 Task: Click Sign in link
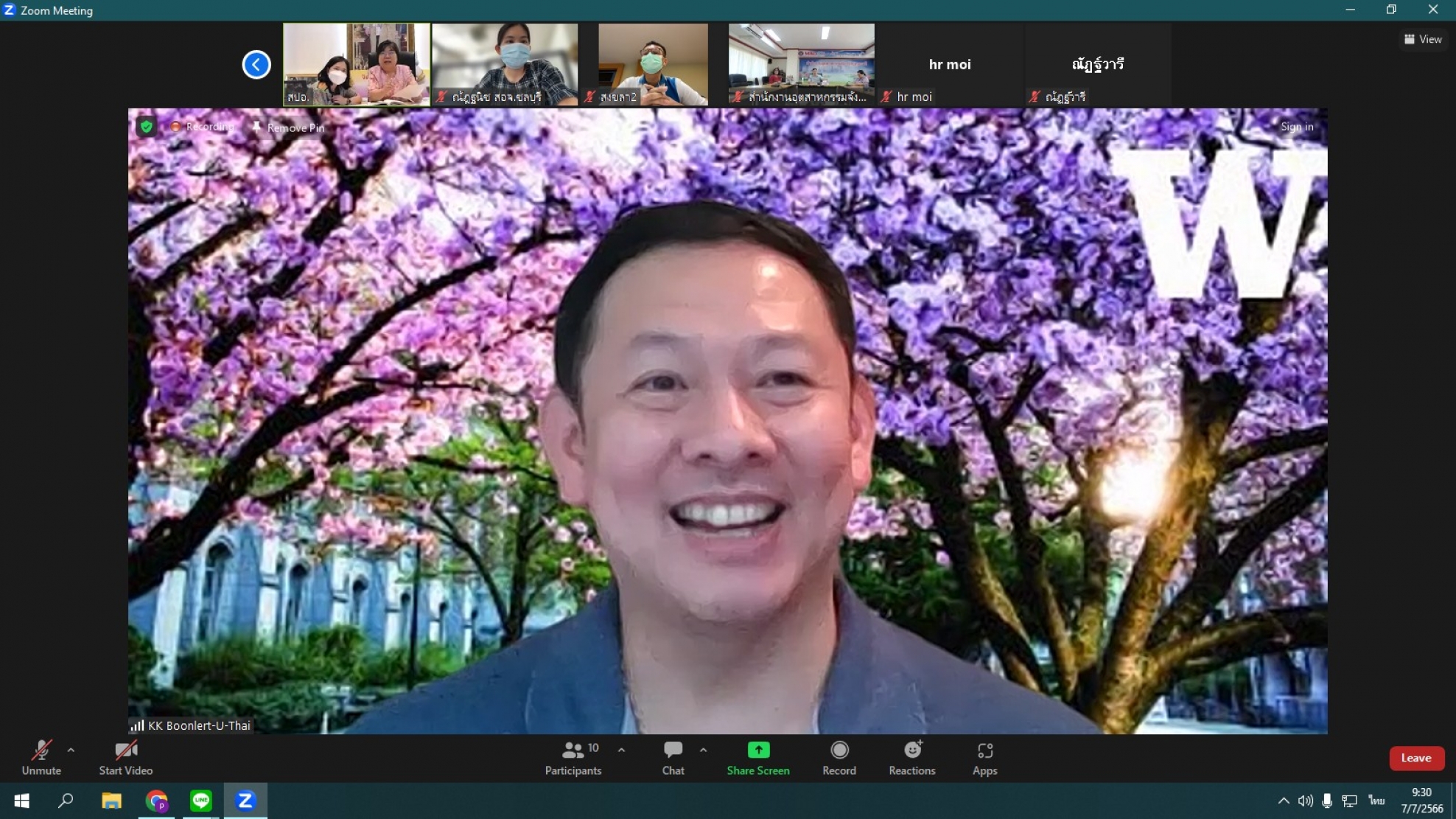tap(1297, 127)
